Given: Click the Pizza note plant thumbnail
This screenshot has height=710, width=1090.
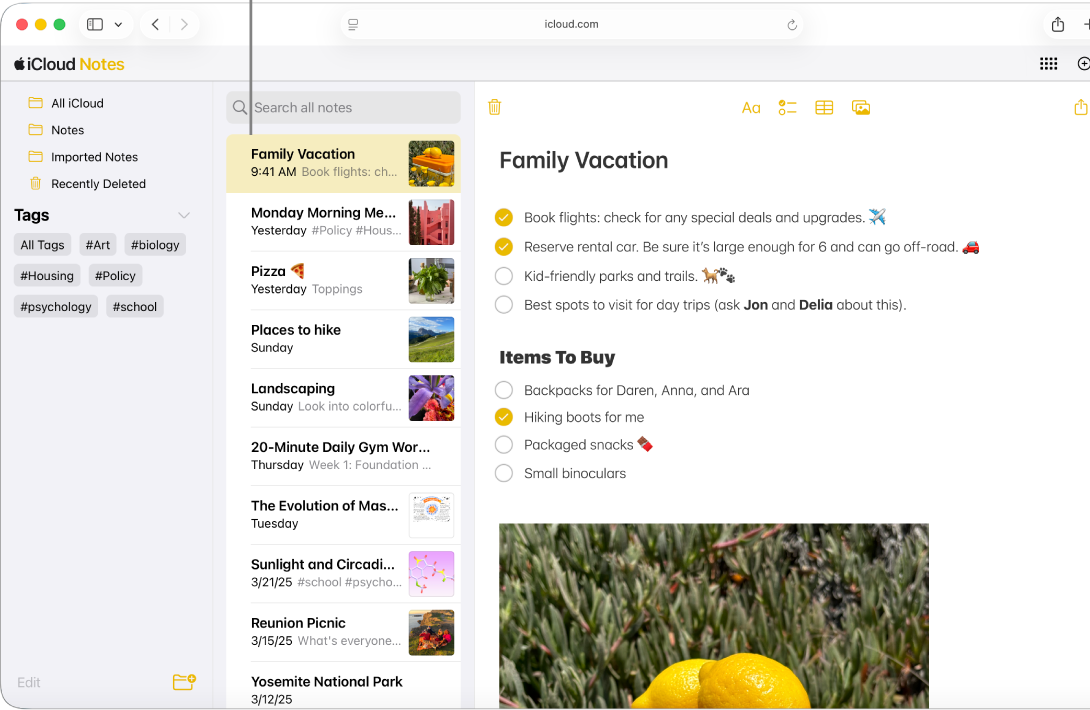Looking at the screenshot, I should pos(432,281).
